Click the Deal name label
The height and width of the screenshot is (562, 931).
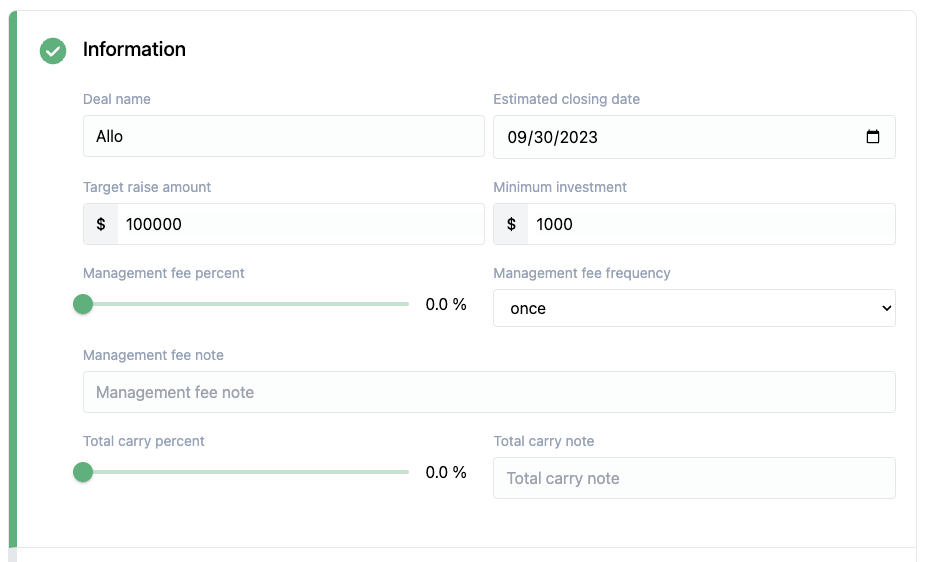117,99
